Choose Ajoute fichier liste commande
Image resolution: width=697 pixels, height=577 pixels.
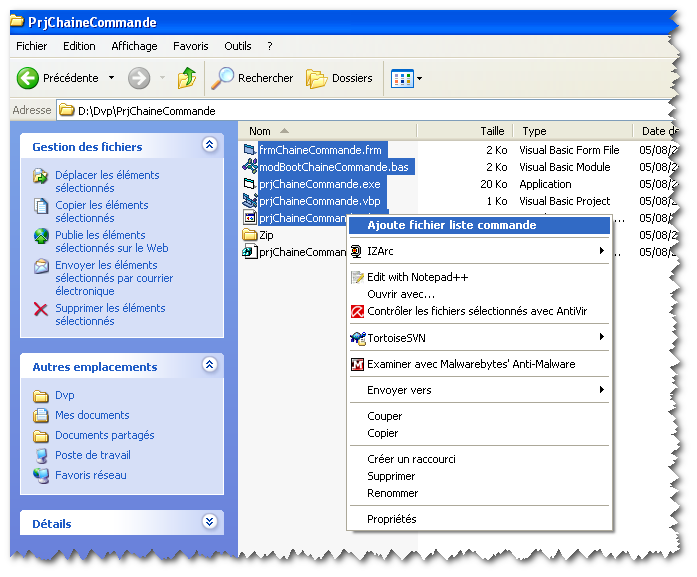451,225
